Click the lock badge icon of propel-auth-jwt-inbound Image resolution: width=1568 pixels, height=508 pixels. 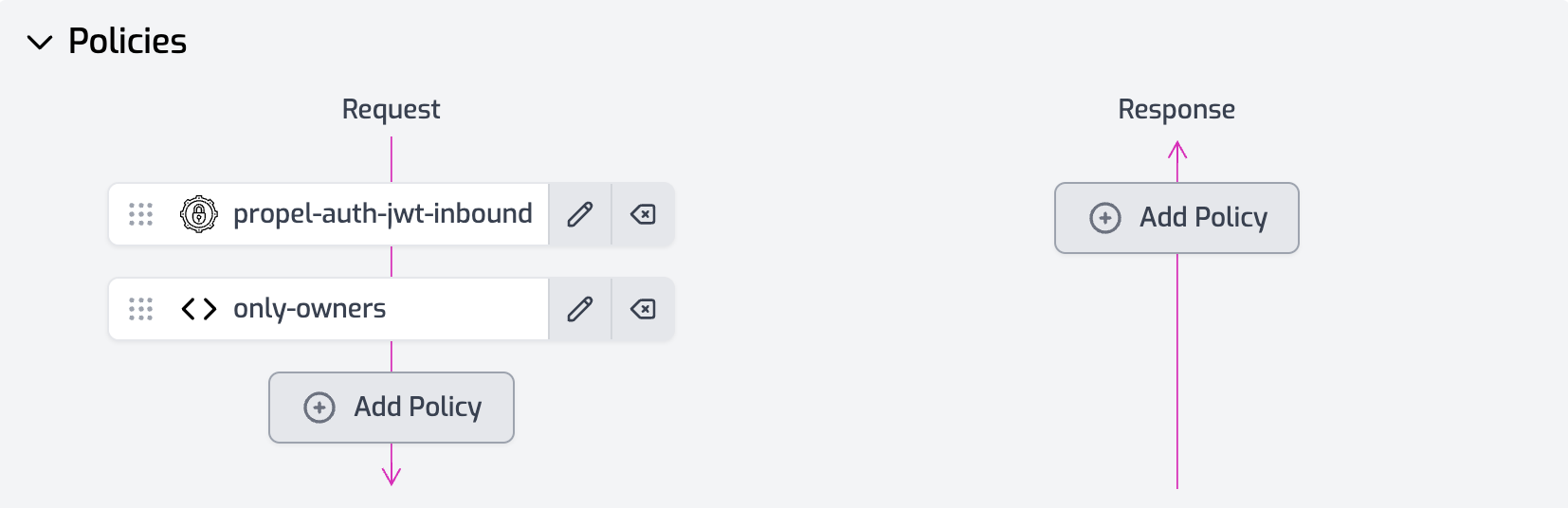[x=199, y=214]
